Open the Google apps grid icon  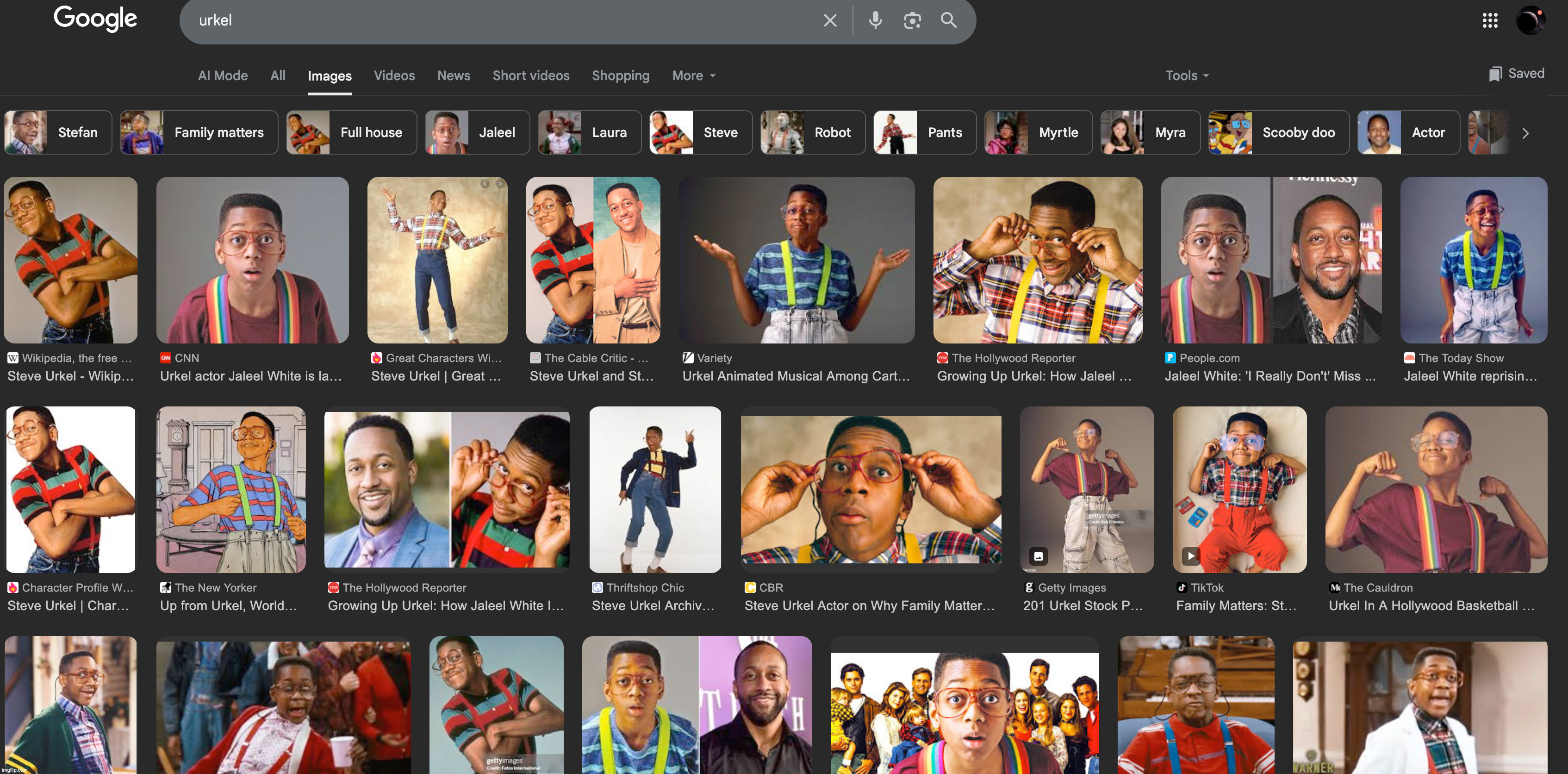pyautogui.click(x=1489, y=21)
